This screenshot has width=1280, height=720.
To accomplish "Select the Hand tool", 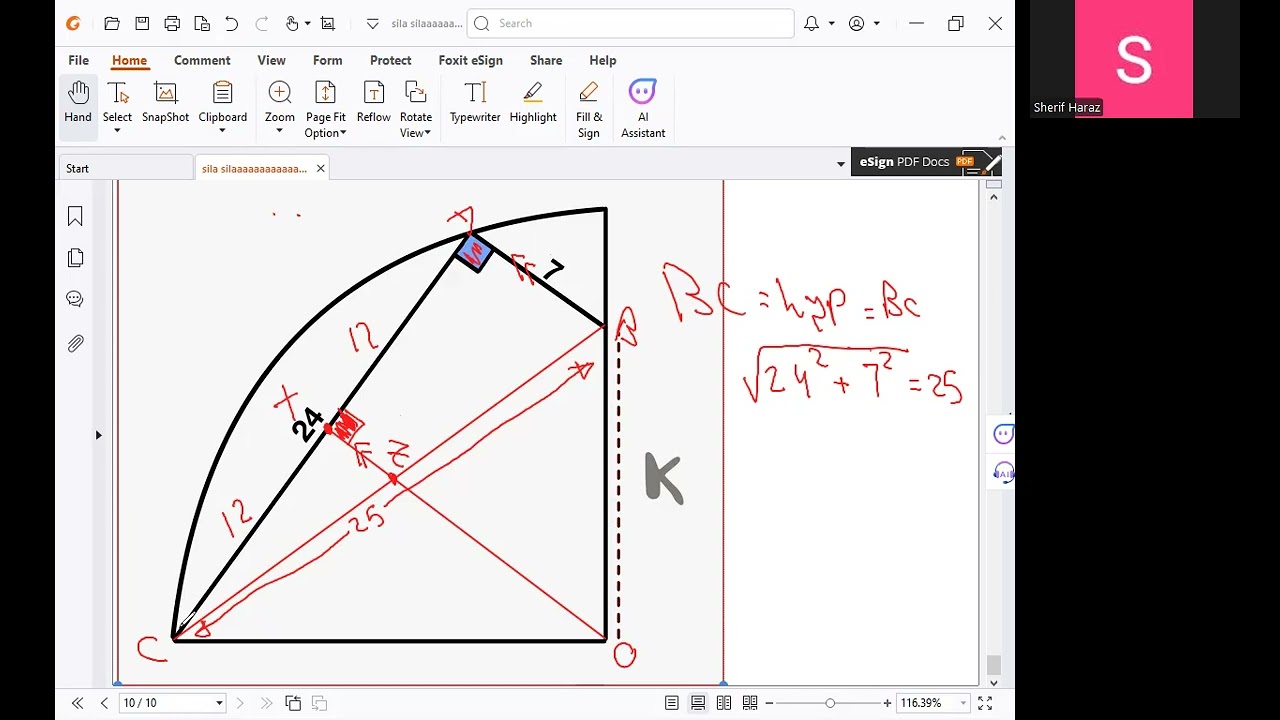I will point(78,102).
